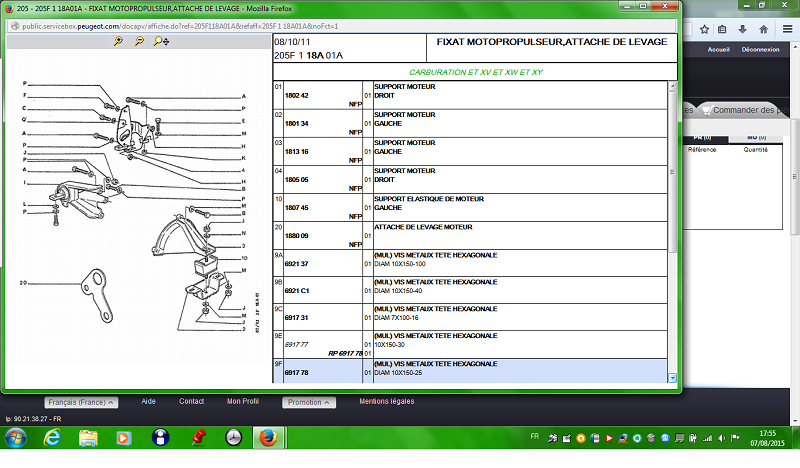Click Déconnexion in the background window
Screen dimensions: 800x468
coord(760,50)
